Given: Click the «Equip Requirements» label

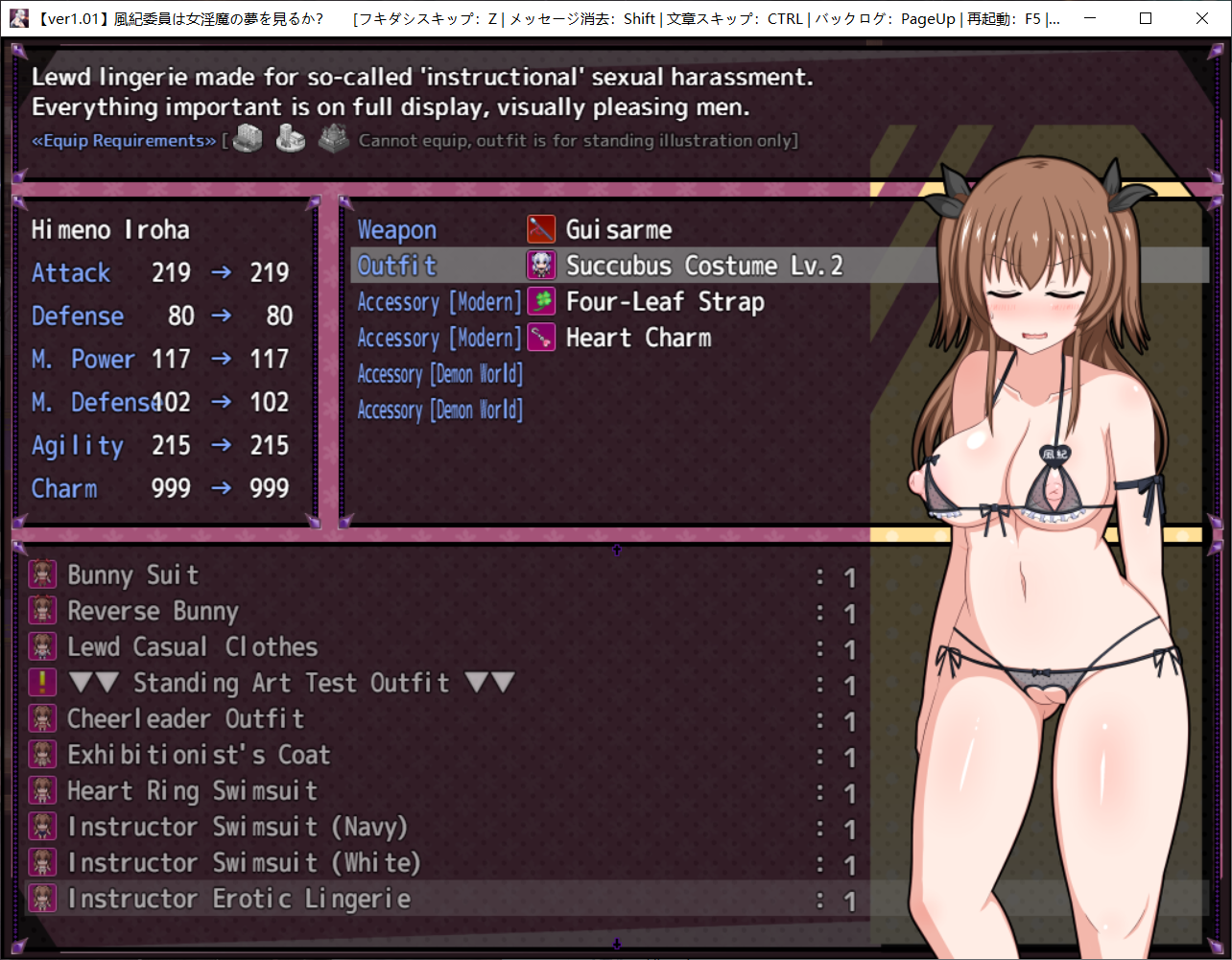Looking at the screenshot, I should [x=124, y=141].
